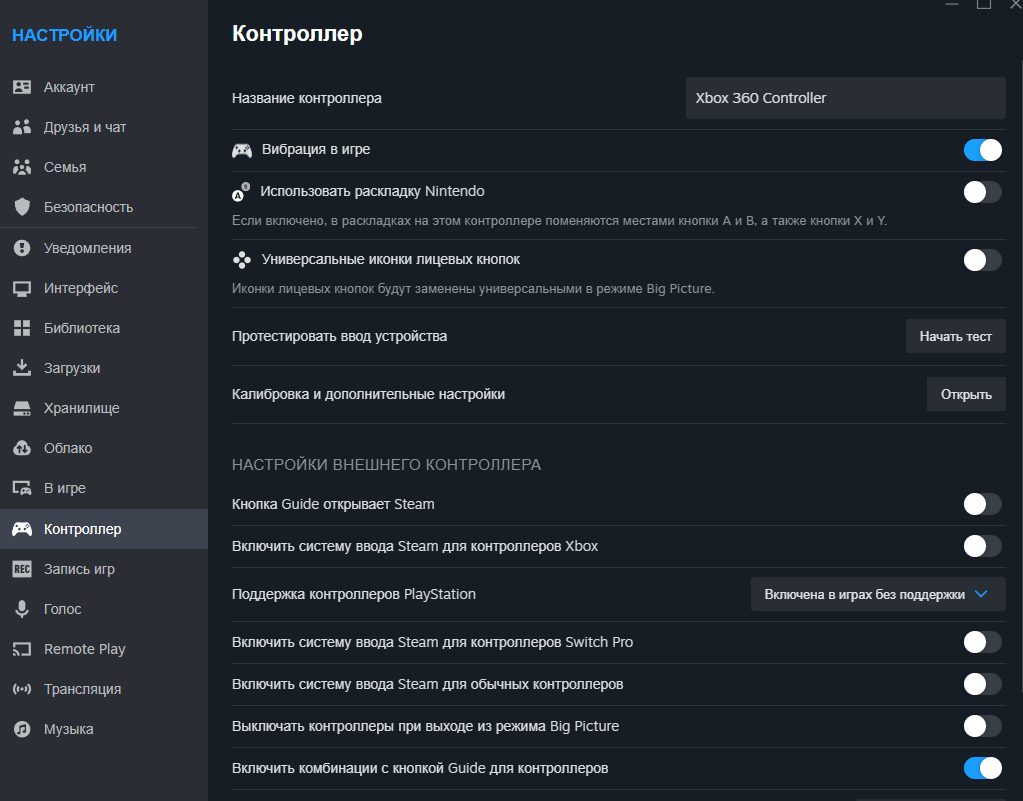Click the Хранилище drive icon
Screen dimensions: 1023x801
click(22, 408)
